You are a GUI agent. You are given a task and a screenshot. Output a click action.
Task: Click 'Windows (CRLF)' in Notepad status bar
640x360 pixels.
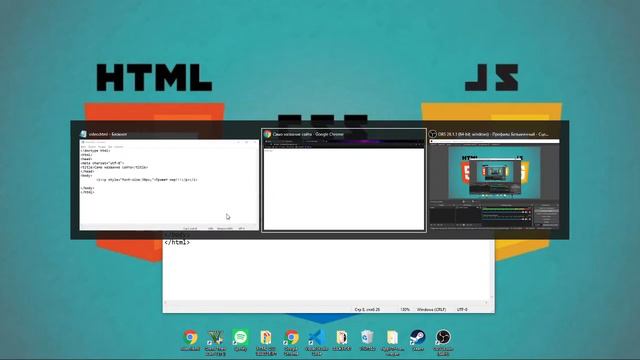pyautogui.click(x=431, y=310)
